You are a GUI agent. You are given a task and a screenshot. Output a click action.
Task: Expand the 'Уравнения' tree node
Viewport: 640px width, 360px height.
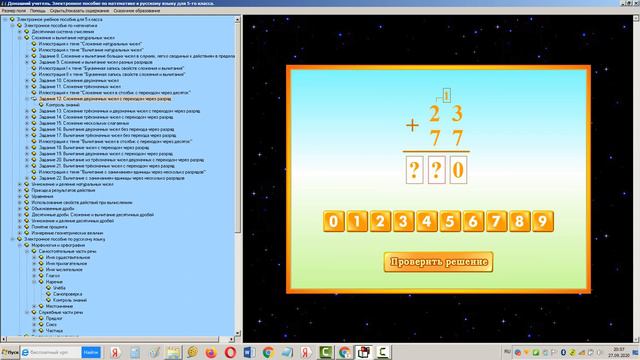[x=20, y=196]
